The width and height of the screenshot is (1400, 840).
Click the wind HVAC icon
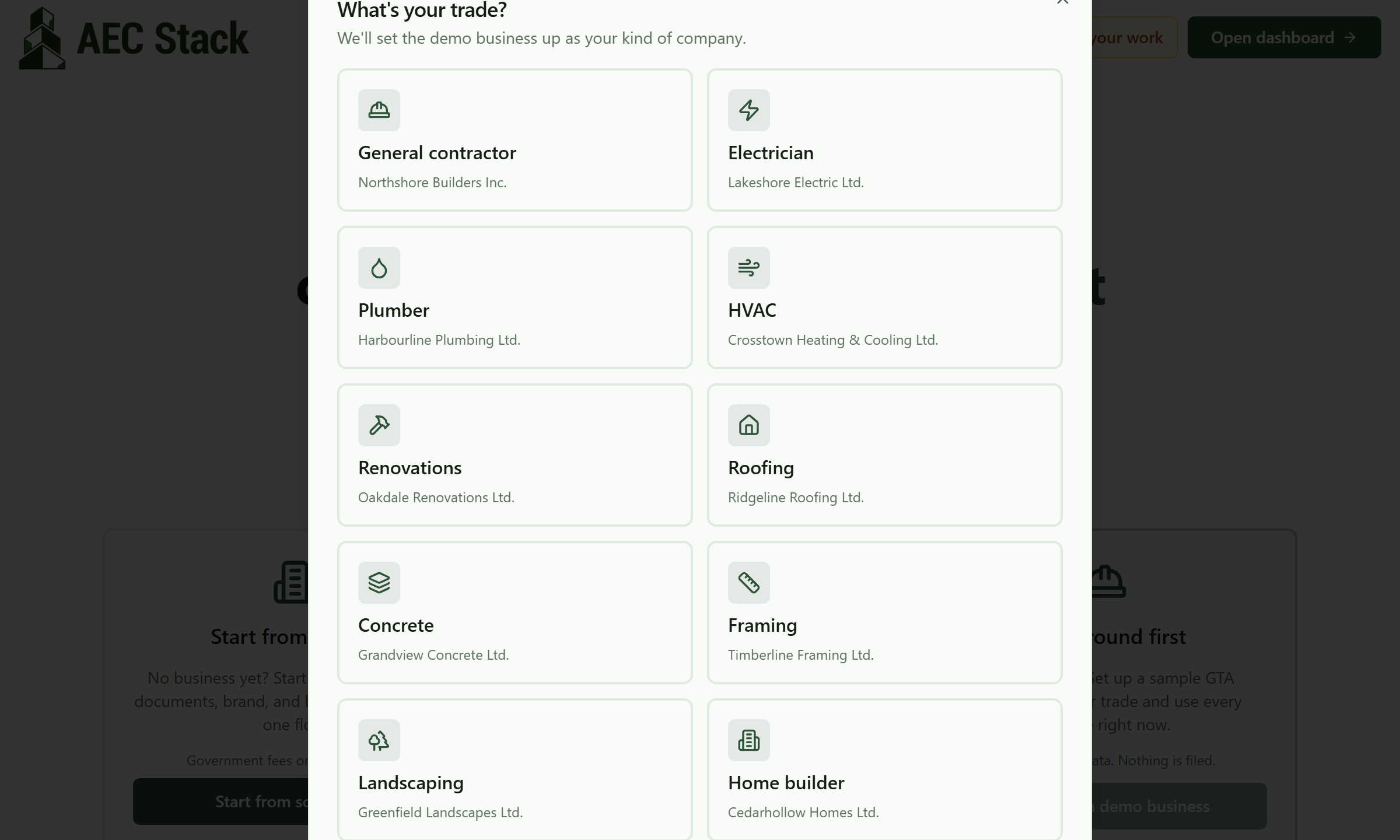pyautogui.click(x=748, y=268)
